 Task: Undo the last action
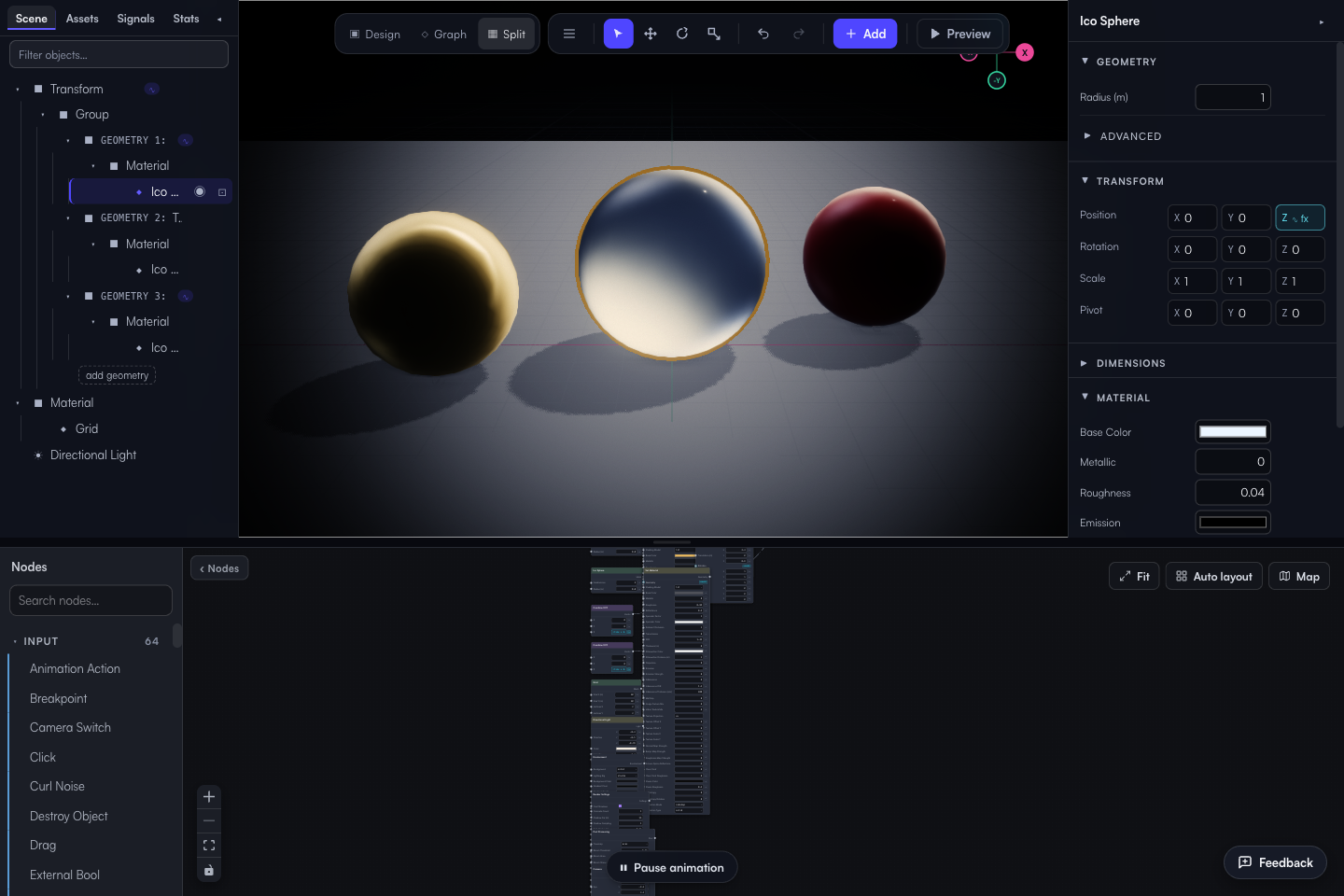(763, 34)
